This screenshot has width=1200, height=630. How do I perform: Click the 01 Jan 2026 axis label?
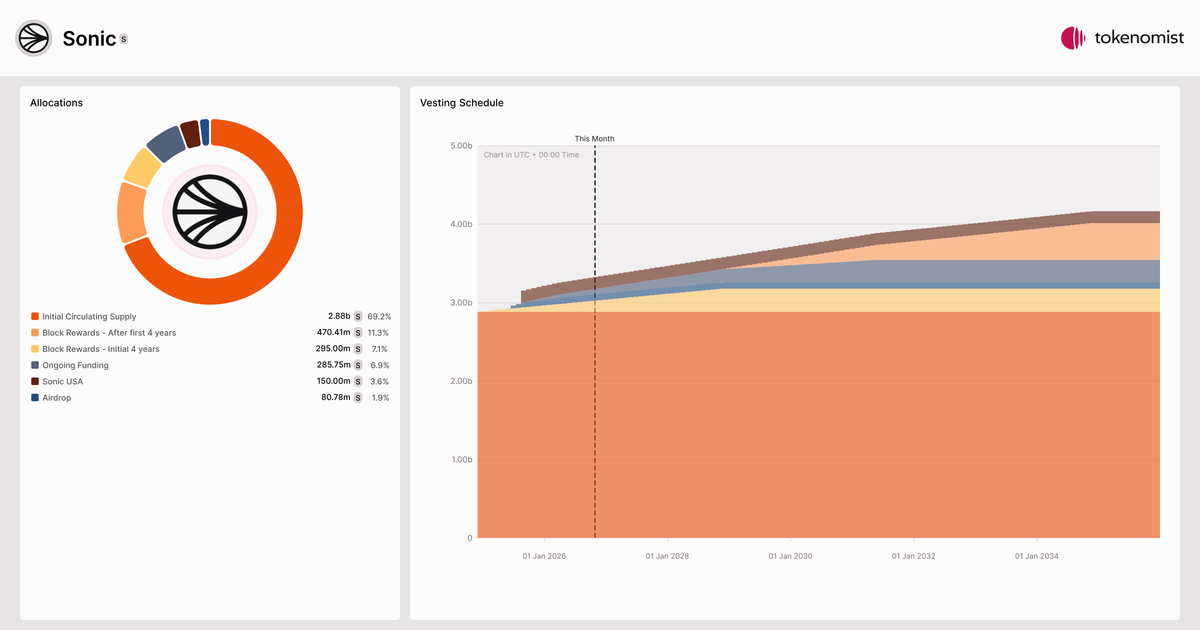(x=544, y=556)
